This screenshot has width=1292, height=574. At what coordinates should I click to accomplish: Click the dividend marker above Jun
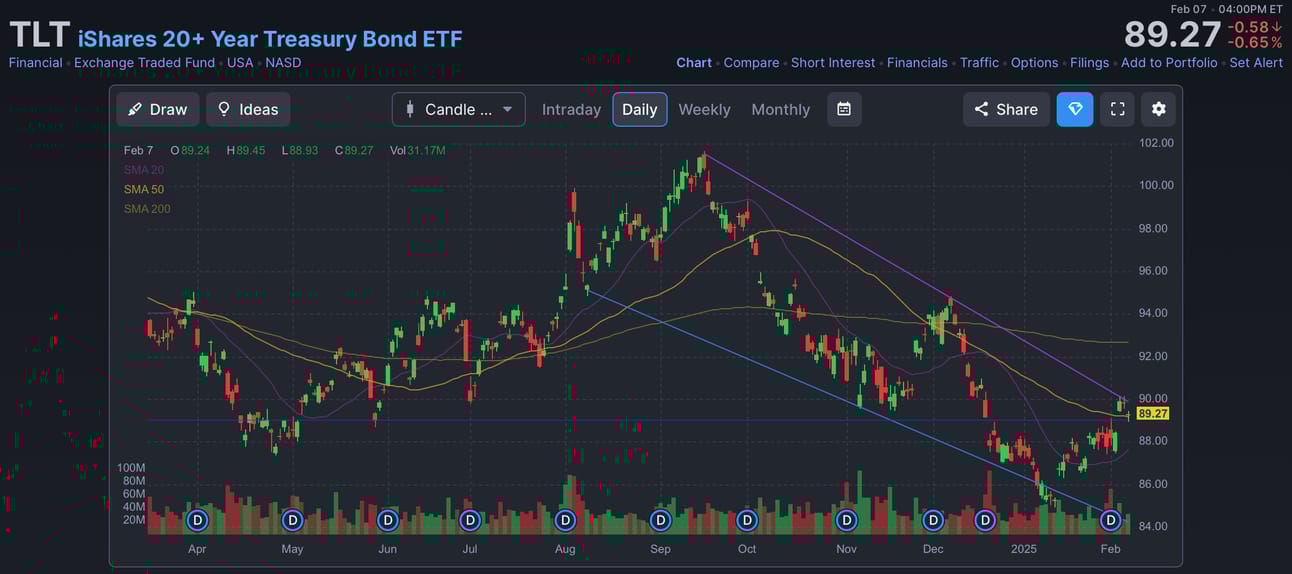coord(387,520)
